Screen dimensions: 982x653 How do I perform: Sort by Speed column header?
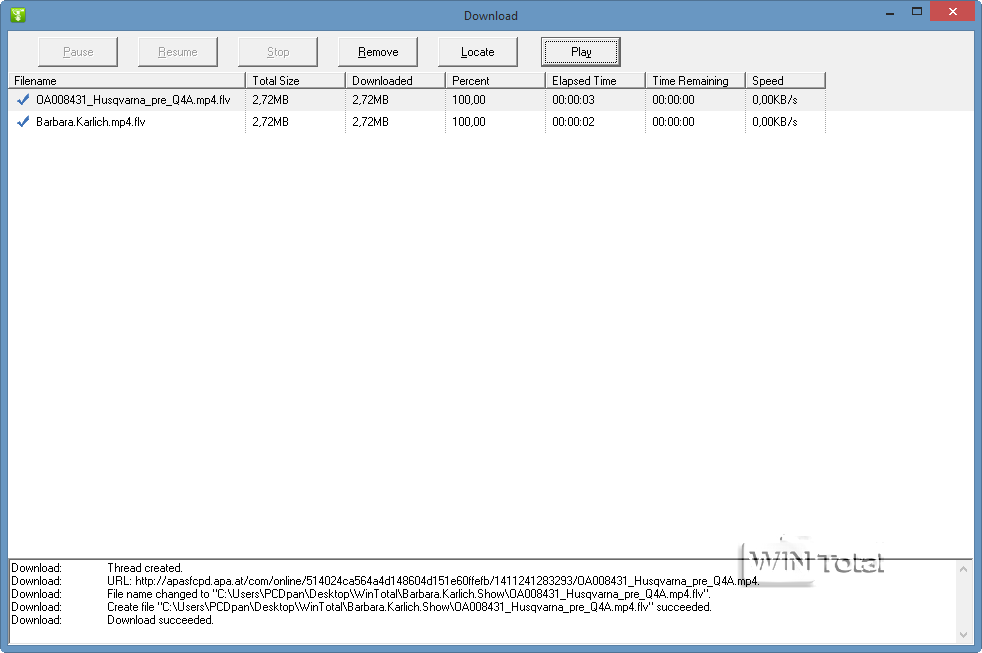(785, 81)
